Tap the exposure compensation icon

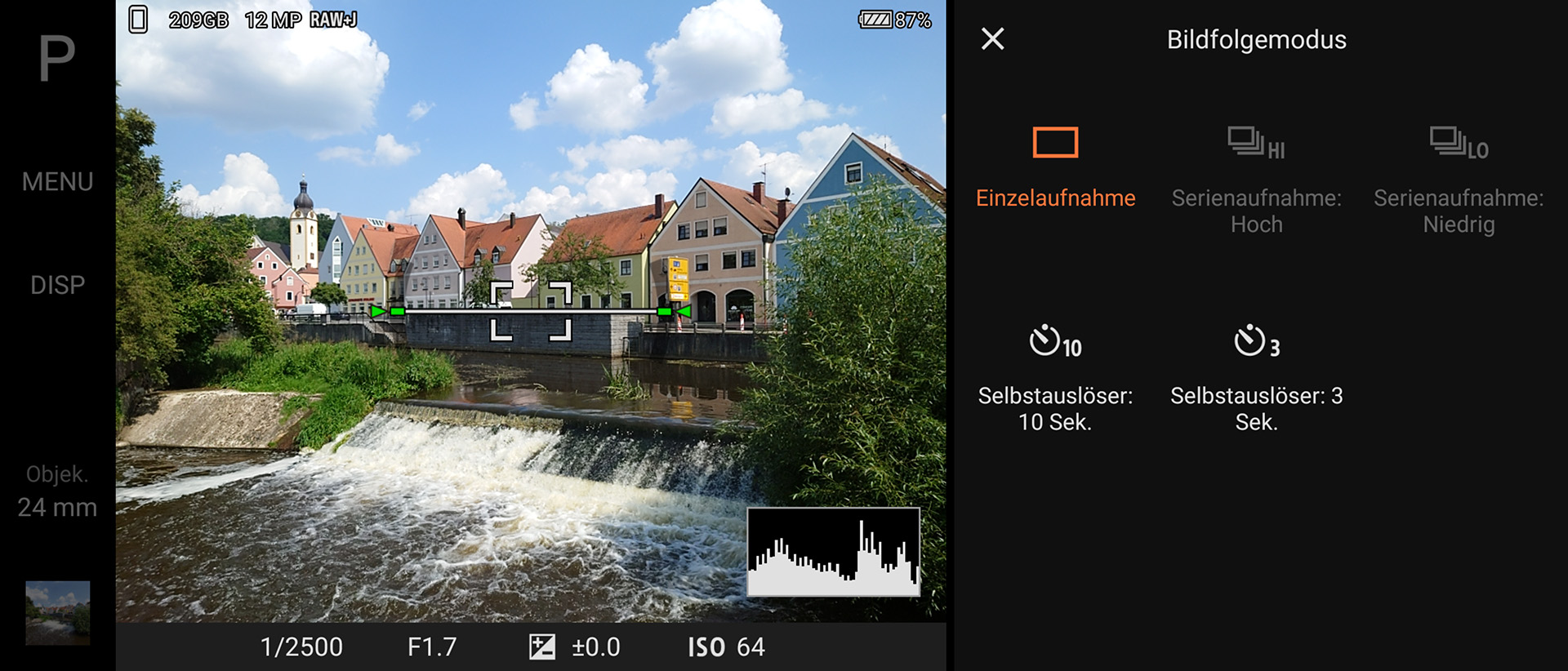coord(541,647)
